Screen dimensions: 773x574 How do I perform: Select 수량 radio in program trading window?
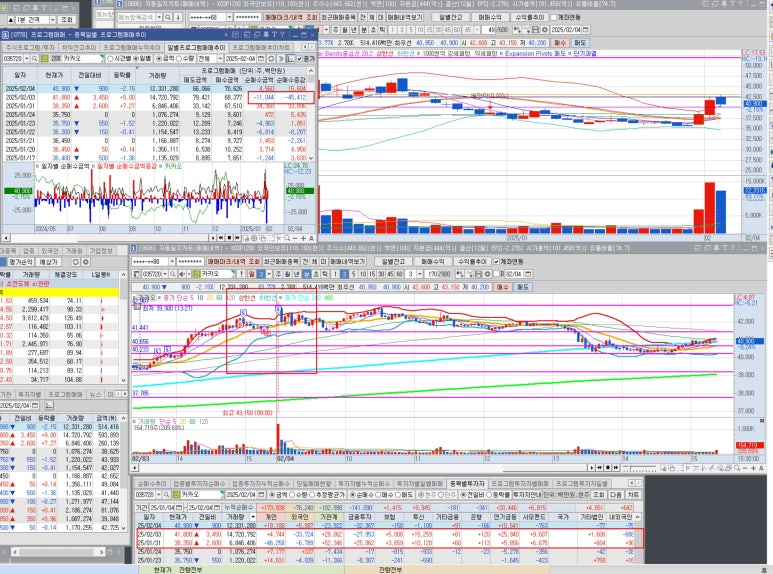pyautogui.click(x=185, y=58)
